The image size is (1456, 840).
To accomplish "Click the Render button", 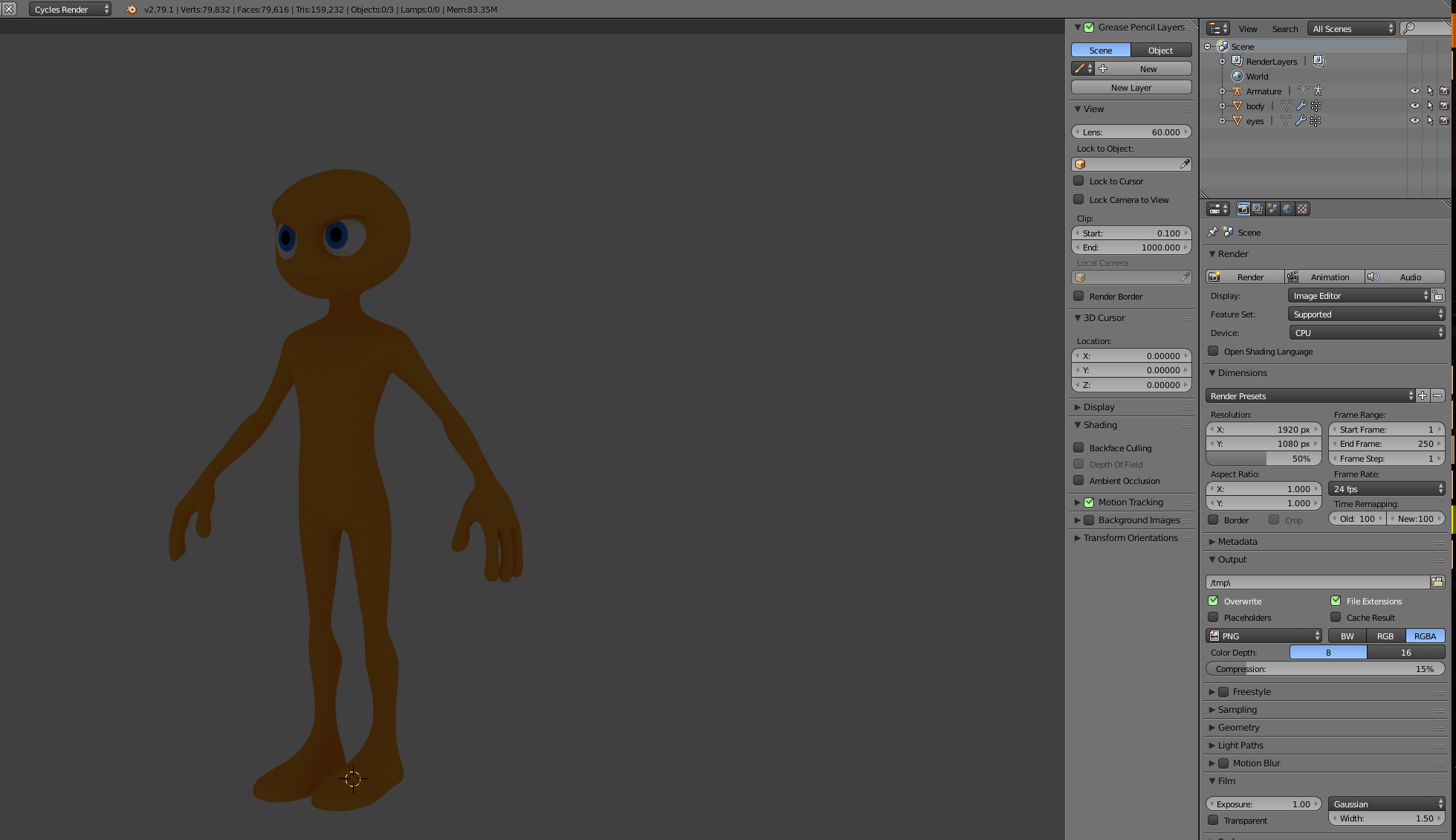I will [1251, 277].
